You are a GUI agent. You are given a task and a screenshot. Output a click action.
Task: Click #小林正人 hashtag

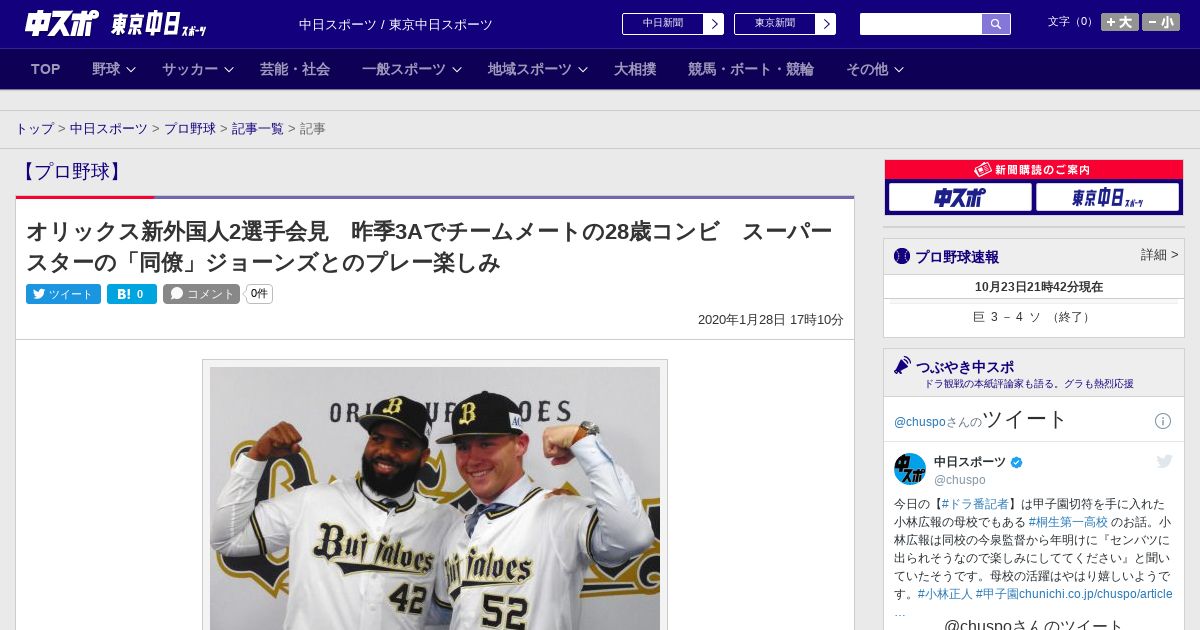point(945,594)
